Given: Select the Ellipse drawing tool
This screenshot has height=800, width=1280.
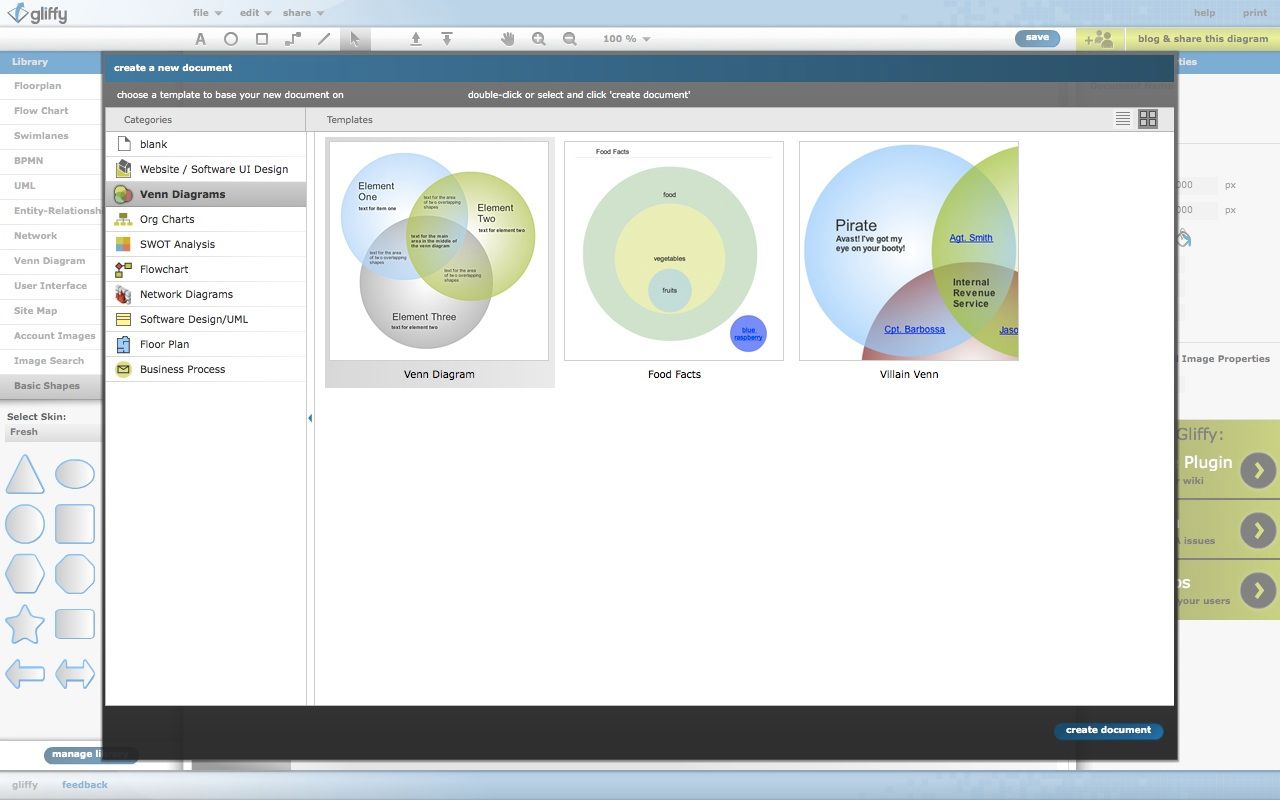Looking at the screenshot, I should pyautogui.click(x=231, y=39).
